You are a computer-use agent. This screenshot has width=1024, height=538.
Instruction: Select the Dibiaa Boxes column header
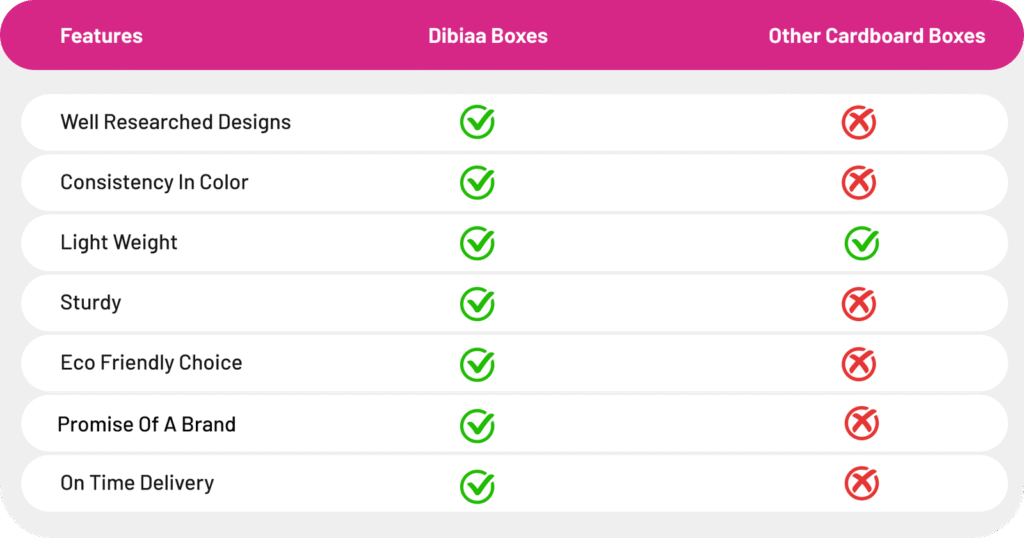point(488,36)
